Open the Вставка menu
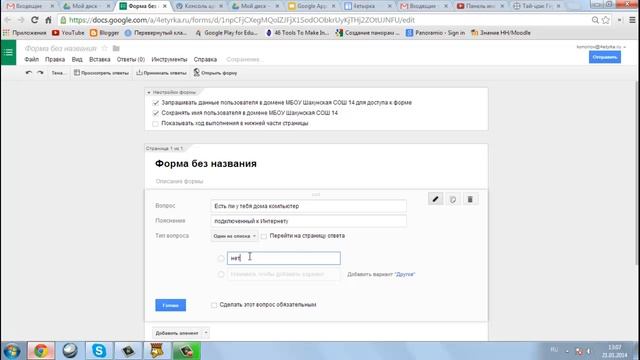This screenshot has height=360, width=640. [100, 59]
